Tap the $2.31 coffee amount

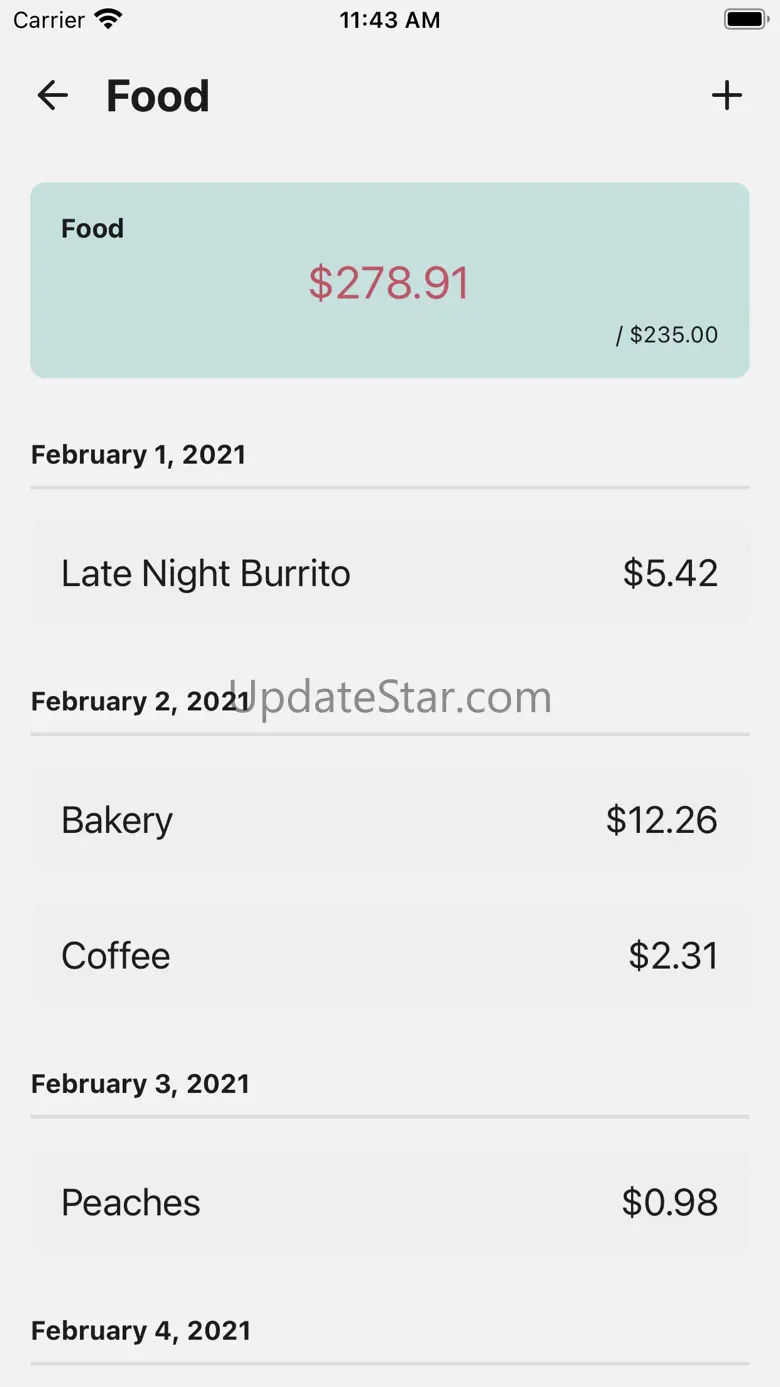tap(673, 956)
